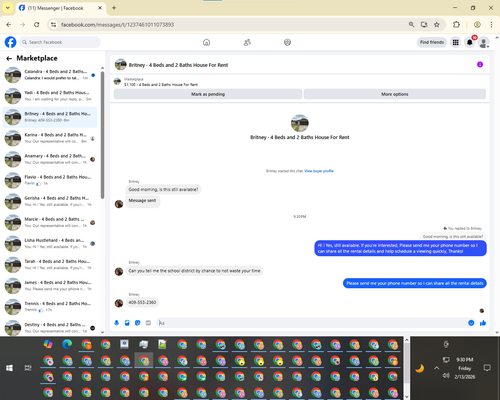Open the Windows Start menu
The width and height of the screenshot is (500, 400).
point(9,368)
